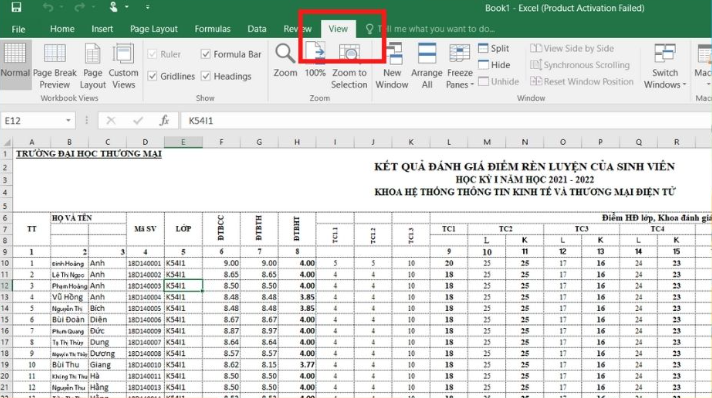Click Split window button
Viewport: 712px width, 398px height.
[494, 48]
